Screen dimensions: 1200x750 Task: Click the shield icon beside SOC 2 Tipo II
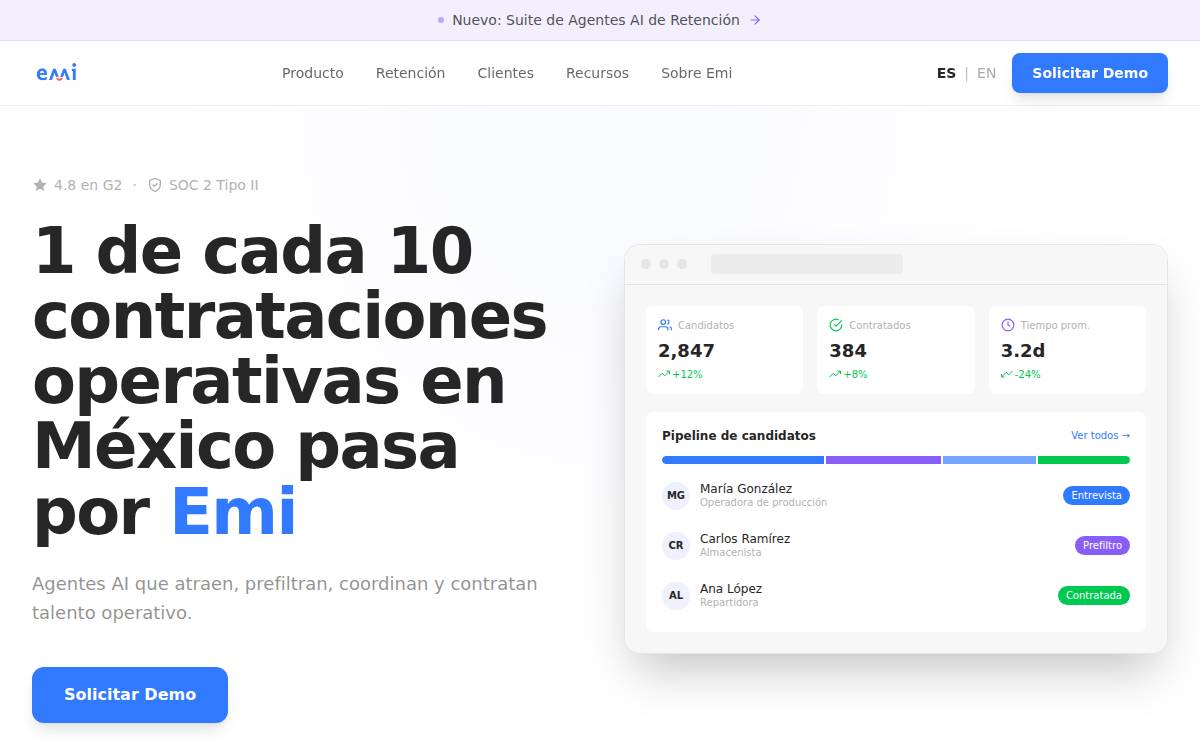tap(155, 185)
